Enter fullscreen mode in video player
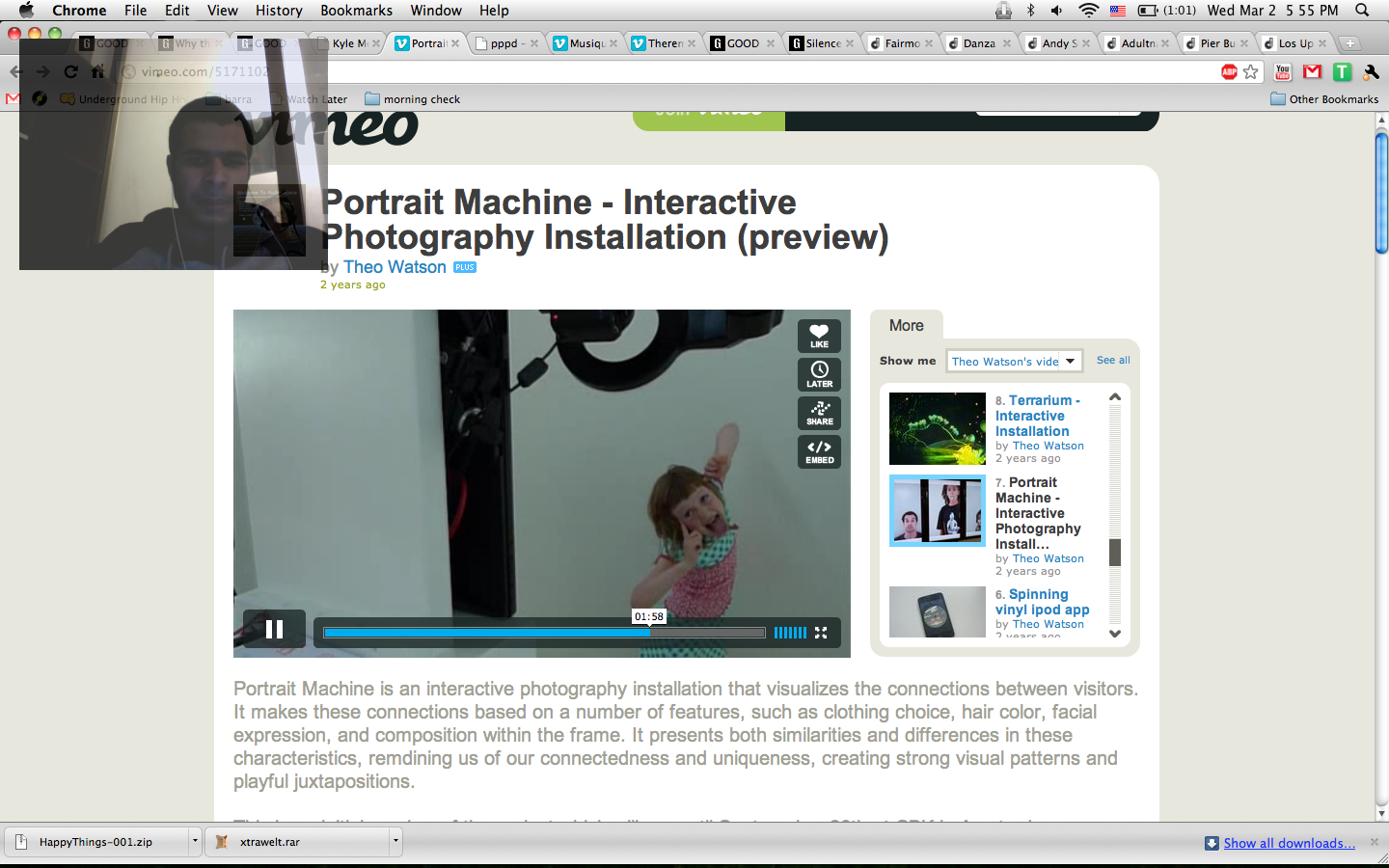This screenshot has width=1389, height=868. click(821, 633)
